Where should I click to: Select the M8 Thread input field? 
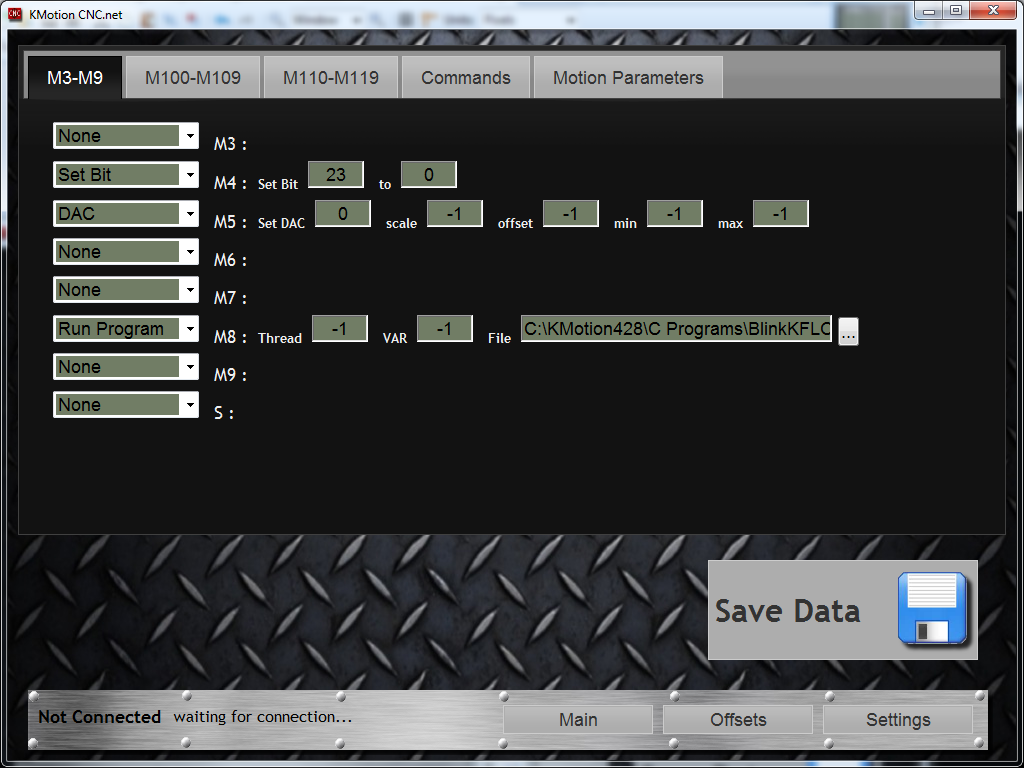340,329
